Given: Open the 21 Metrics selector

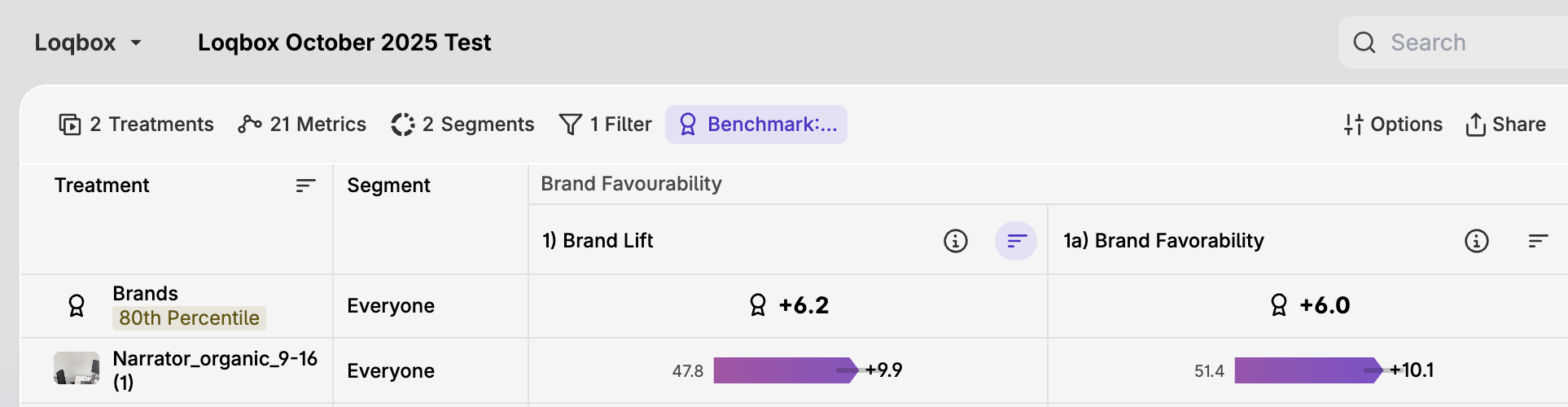Looking at the screenshot, I should coord(302,125).
